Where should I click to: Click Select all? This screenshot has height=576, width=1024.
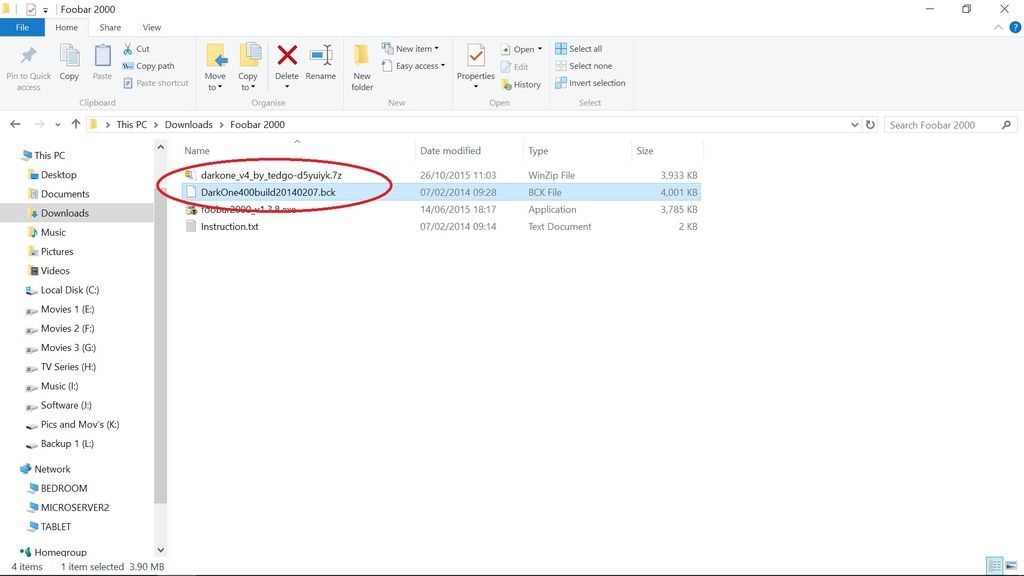click(x=579, y=49)
